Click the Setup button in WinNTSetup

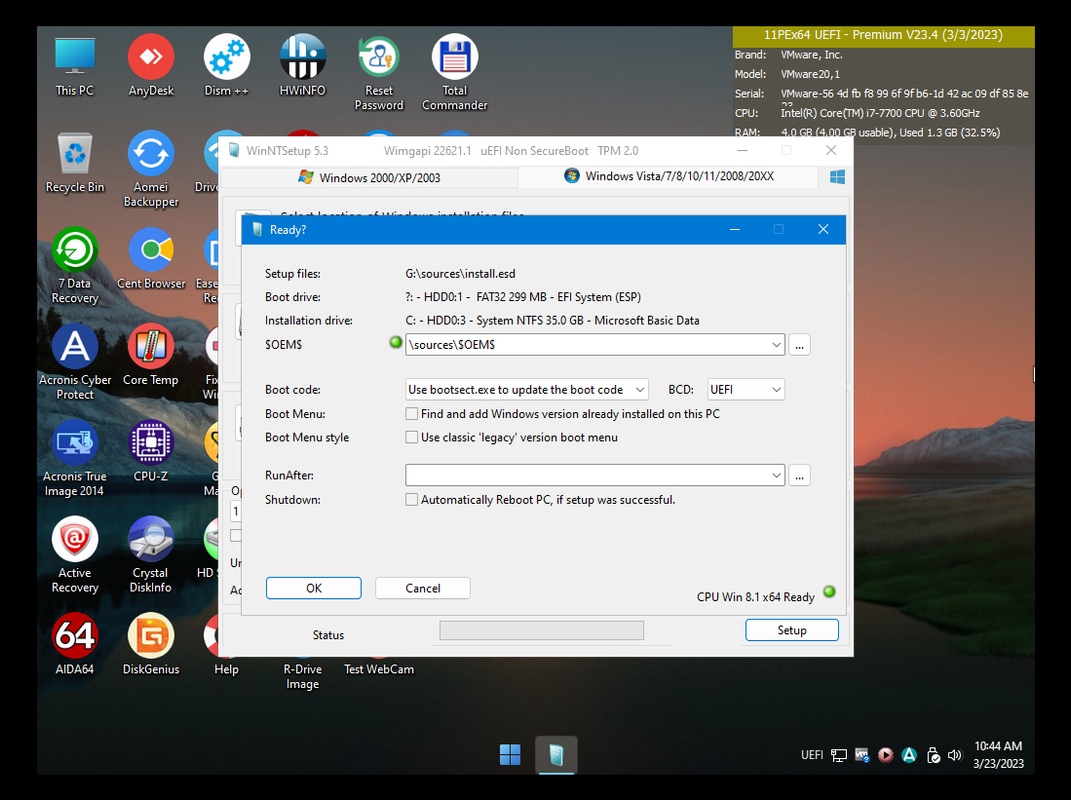point(792,630)
